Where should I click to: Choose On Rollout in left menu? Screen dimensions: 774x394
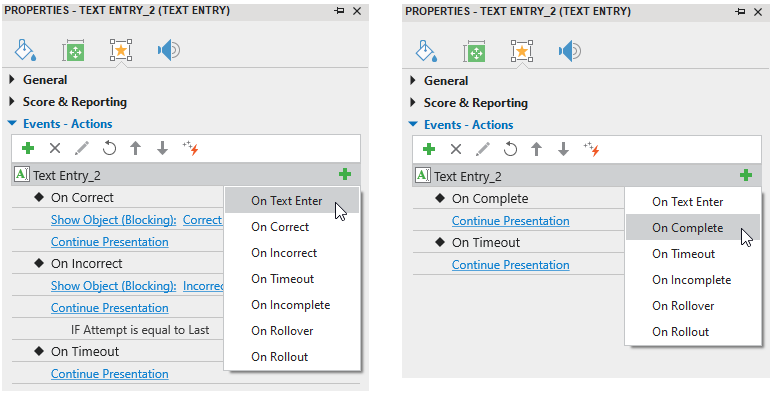[292, 356]
